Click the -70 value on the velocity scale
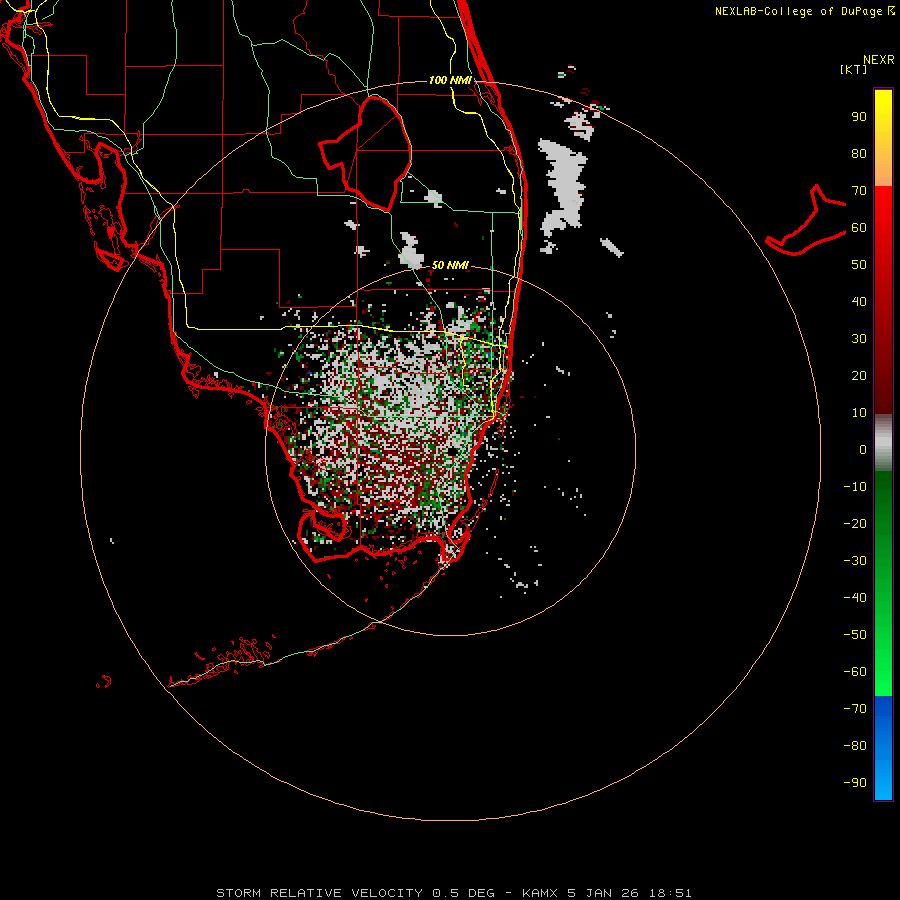 click(x=855, y=708)
